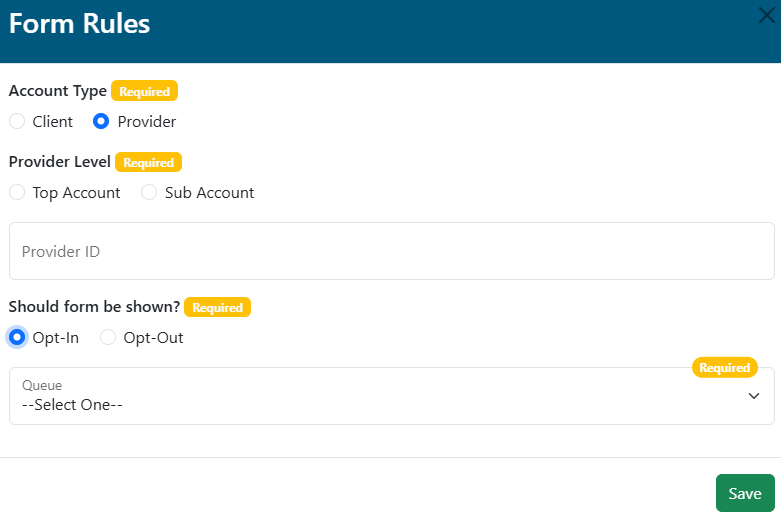Image resolution: width=781 pixels, height=525 pixels.
Task: Switch form visibility to Opt-Out
Action: click(108, 338)
